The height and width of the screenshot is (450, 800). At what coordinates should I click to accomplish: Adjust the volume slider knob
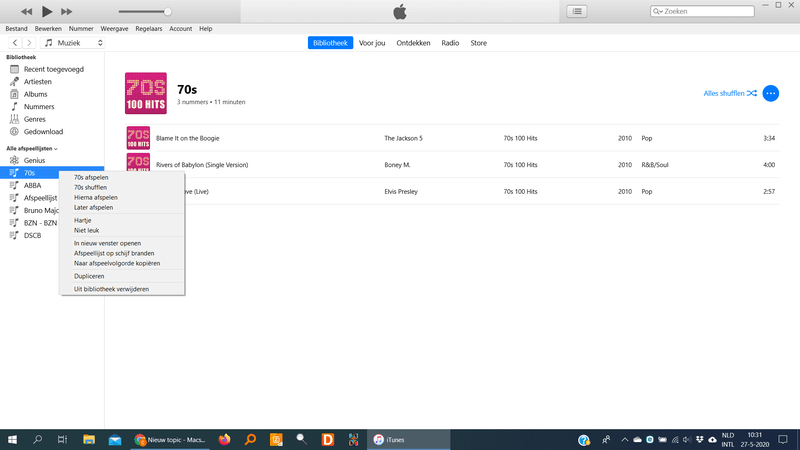click(x=167, y=11)
